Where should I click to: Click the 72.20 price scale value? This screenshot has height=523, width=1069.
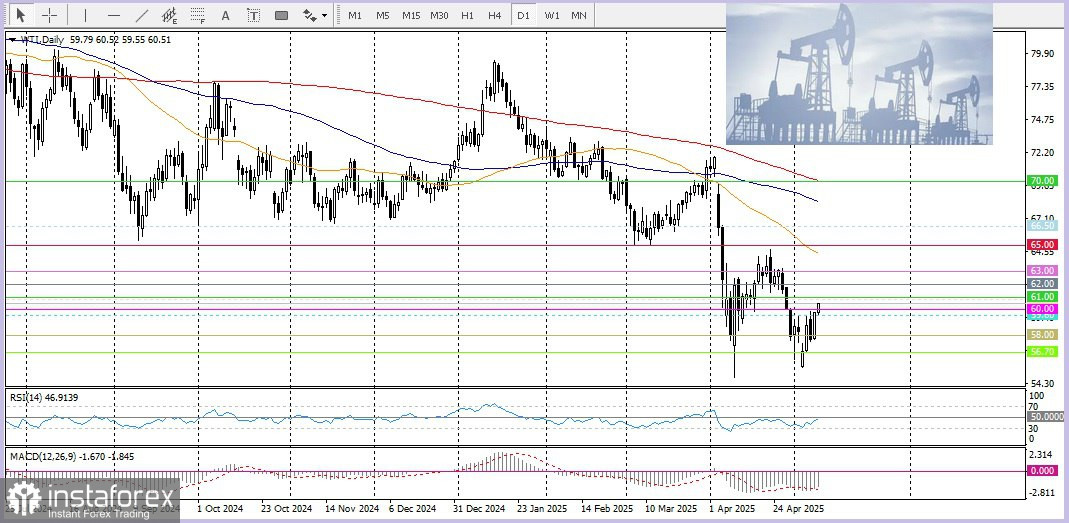click(x=1043, y=152)
